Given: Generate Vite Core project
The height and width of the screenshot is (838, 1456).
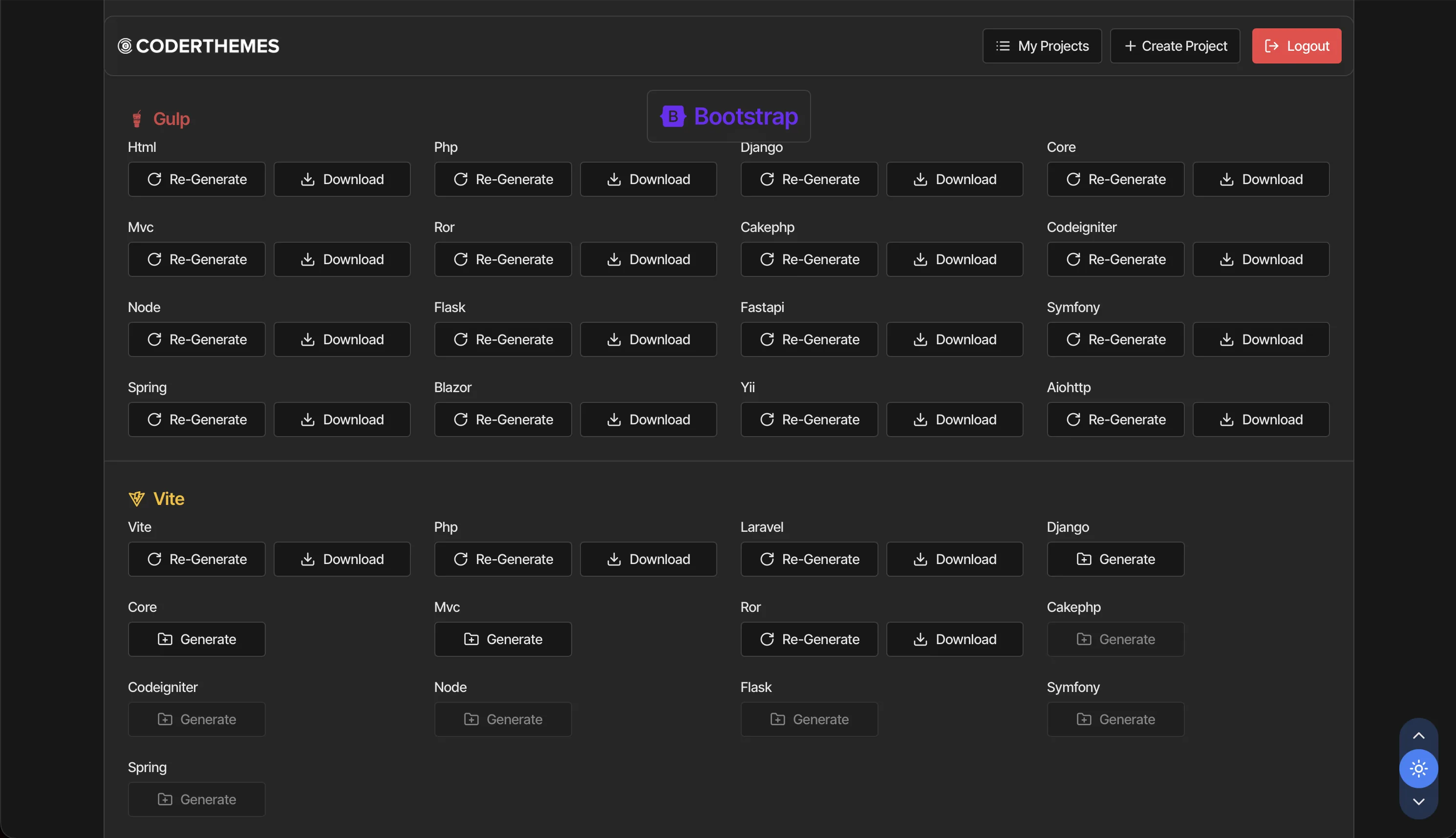Looking at the screenshot, I should (x=196, y=639).
